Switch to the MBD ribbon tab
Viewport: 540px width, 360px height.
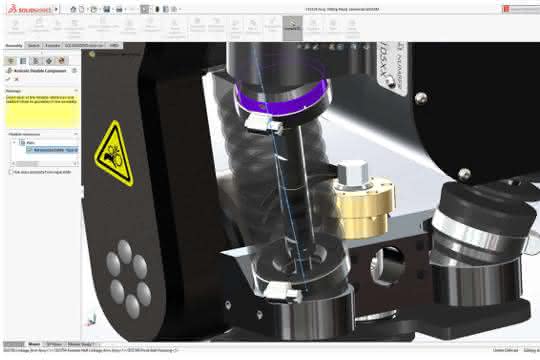[114, 45]
